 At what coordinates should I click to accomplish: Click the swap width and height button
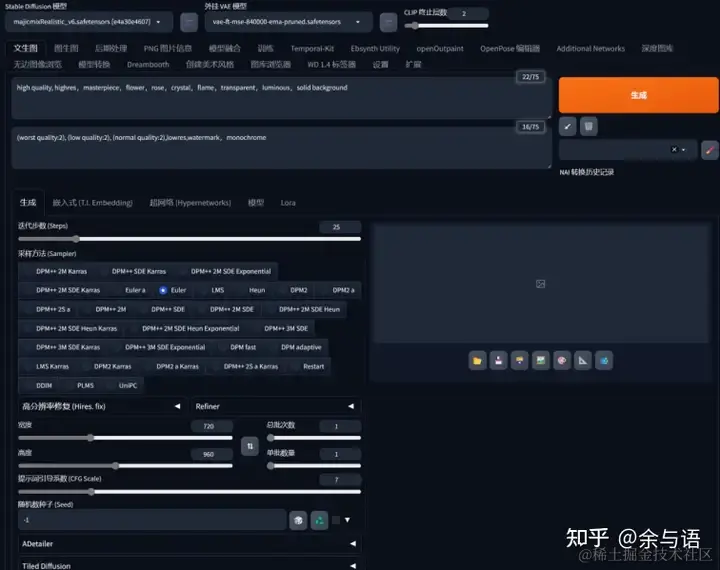[250, 446]
